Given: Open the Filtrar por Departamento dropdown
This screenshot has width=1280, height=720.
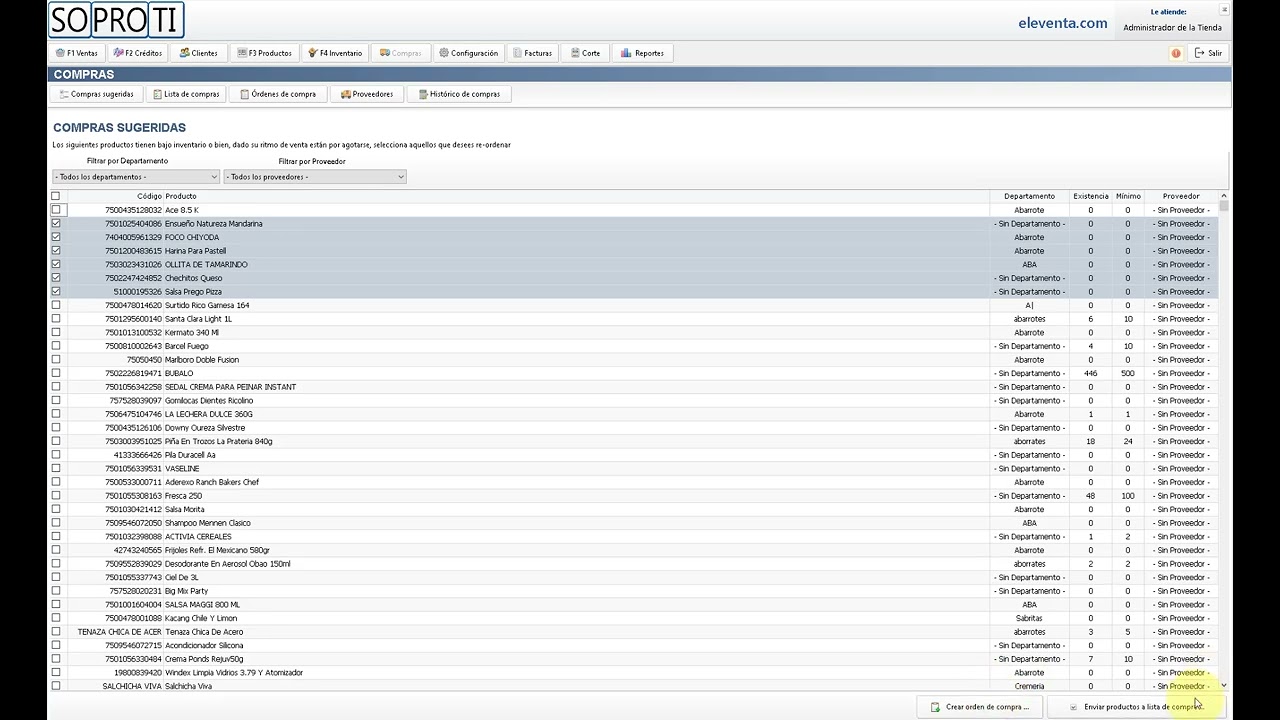Looking at the screenshot, I should 136,177.
